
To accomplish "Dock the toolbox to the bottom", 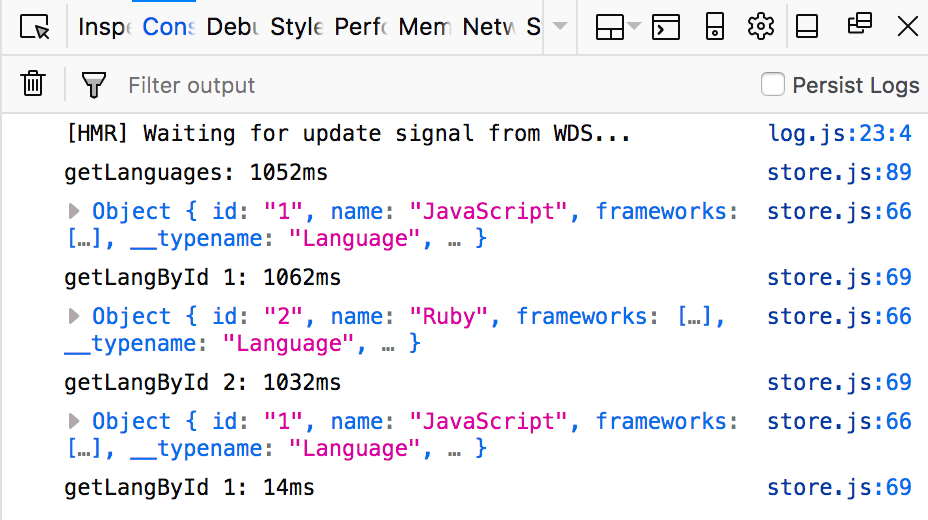I will click(x=807, y=27).
